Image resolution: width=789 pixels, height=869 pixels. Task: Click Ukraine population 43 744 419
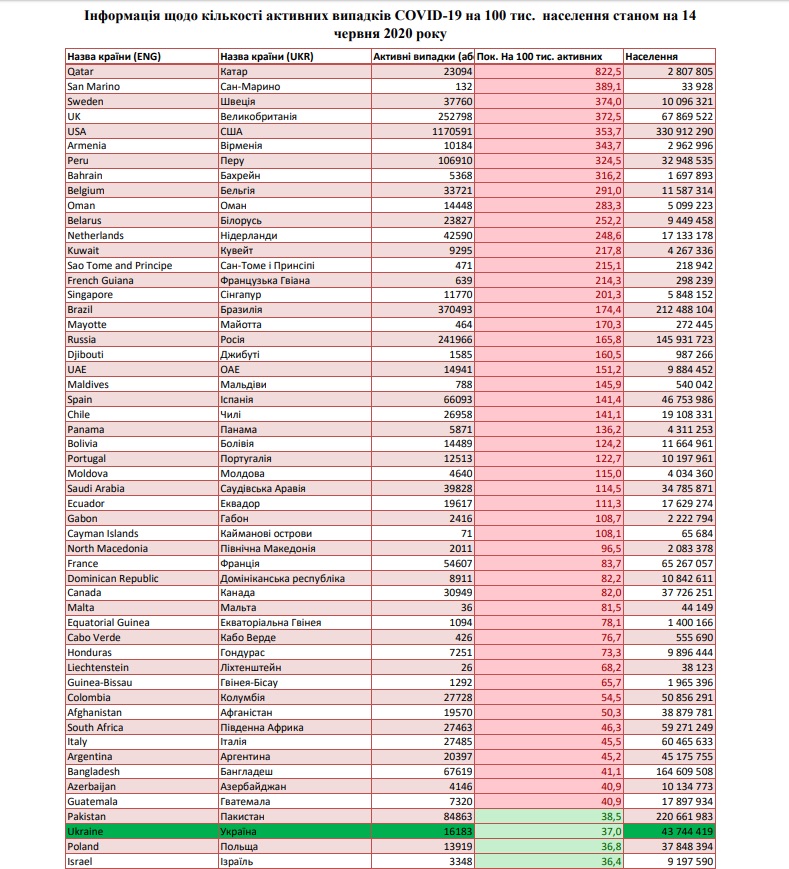[x=669, y=831]
